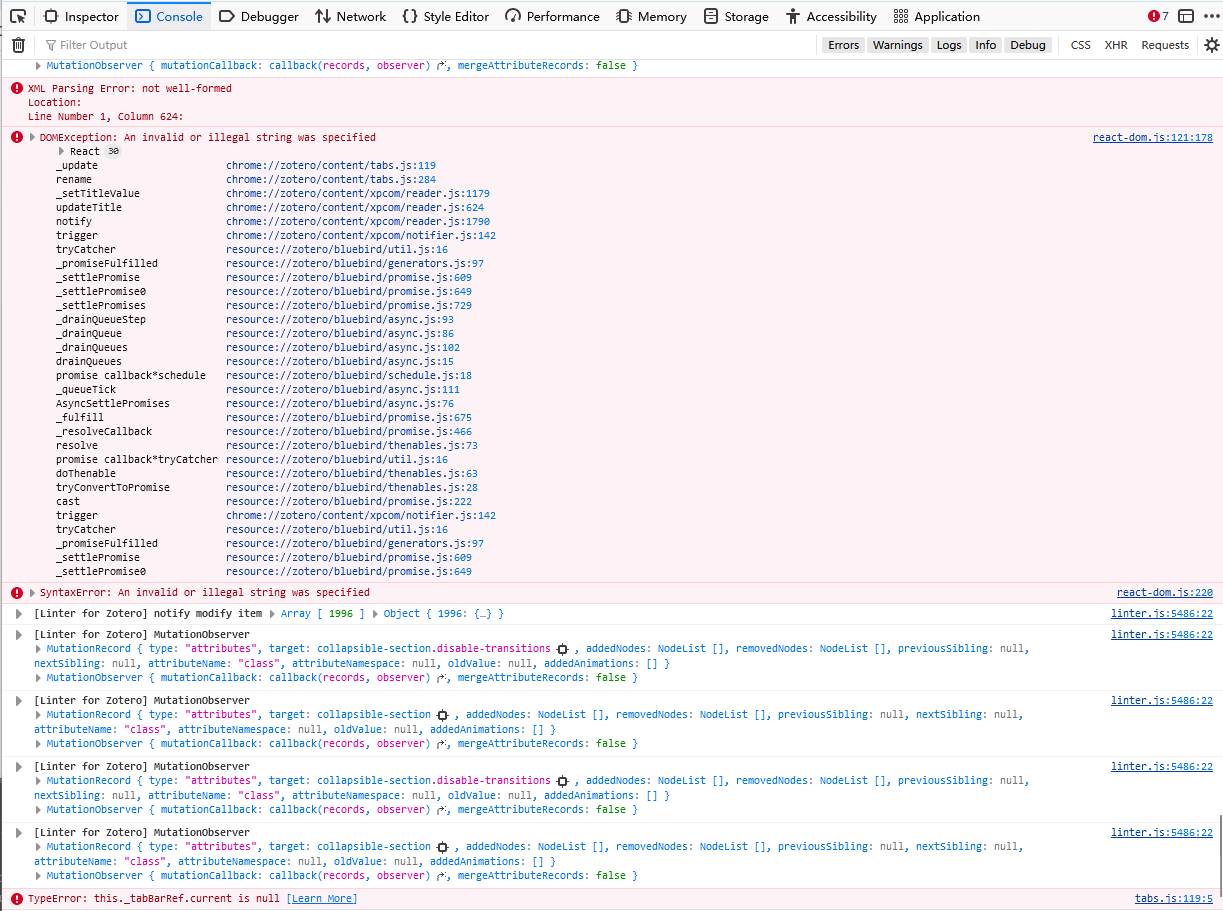Screen dimensions: 1223x911
Task: Open console settings gear icon
Action: tap(1212, 45)
